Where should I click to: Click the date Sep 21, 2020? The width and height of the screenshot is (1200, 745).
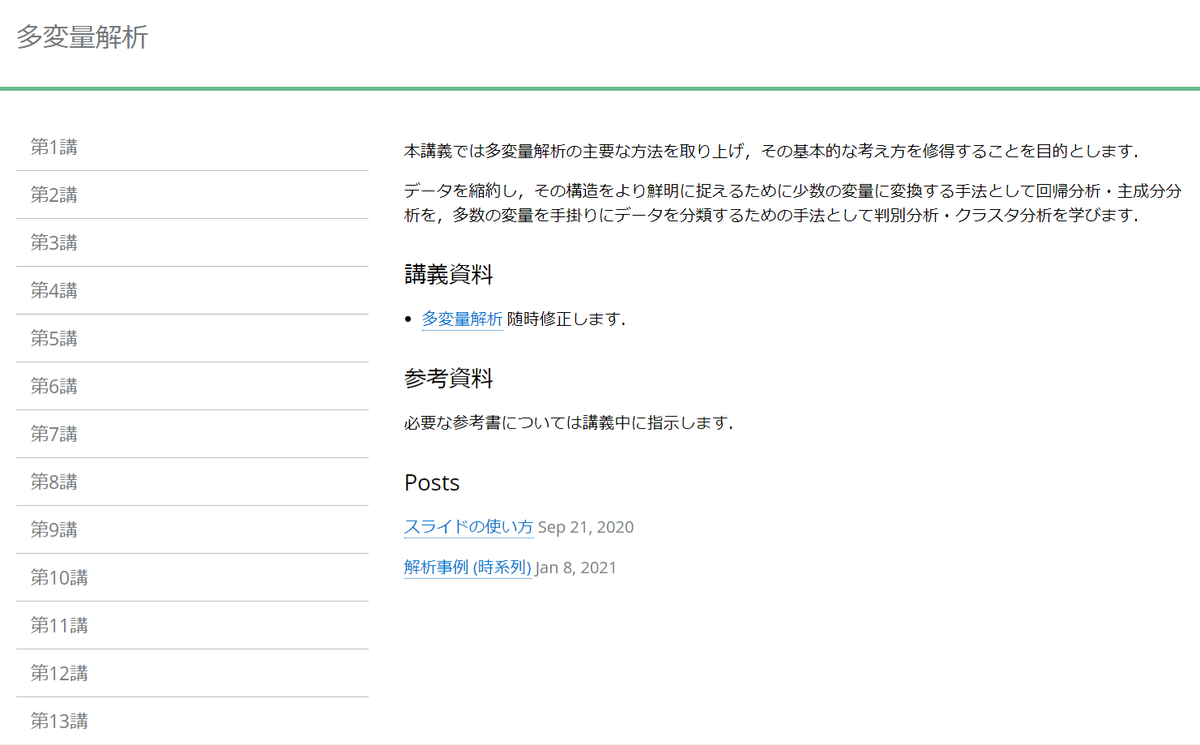[586, 527]
